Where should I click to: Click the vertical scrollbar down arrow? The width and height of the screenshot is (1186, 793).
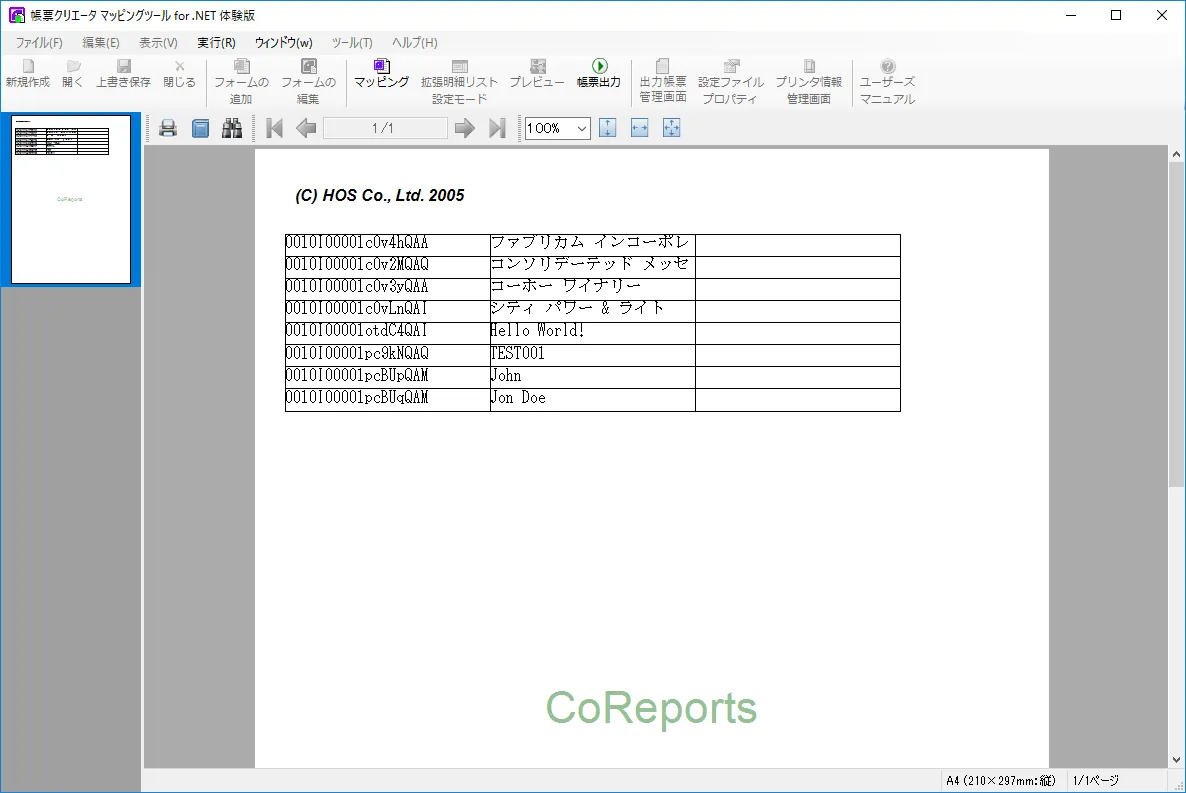click(x=1176, y=760)
